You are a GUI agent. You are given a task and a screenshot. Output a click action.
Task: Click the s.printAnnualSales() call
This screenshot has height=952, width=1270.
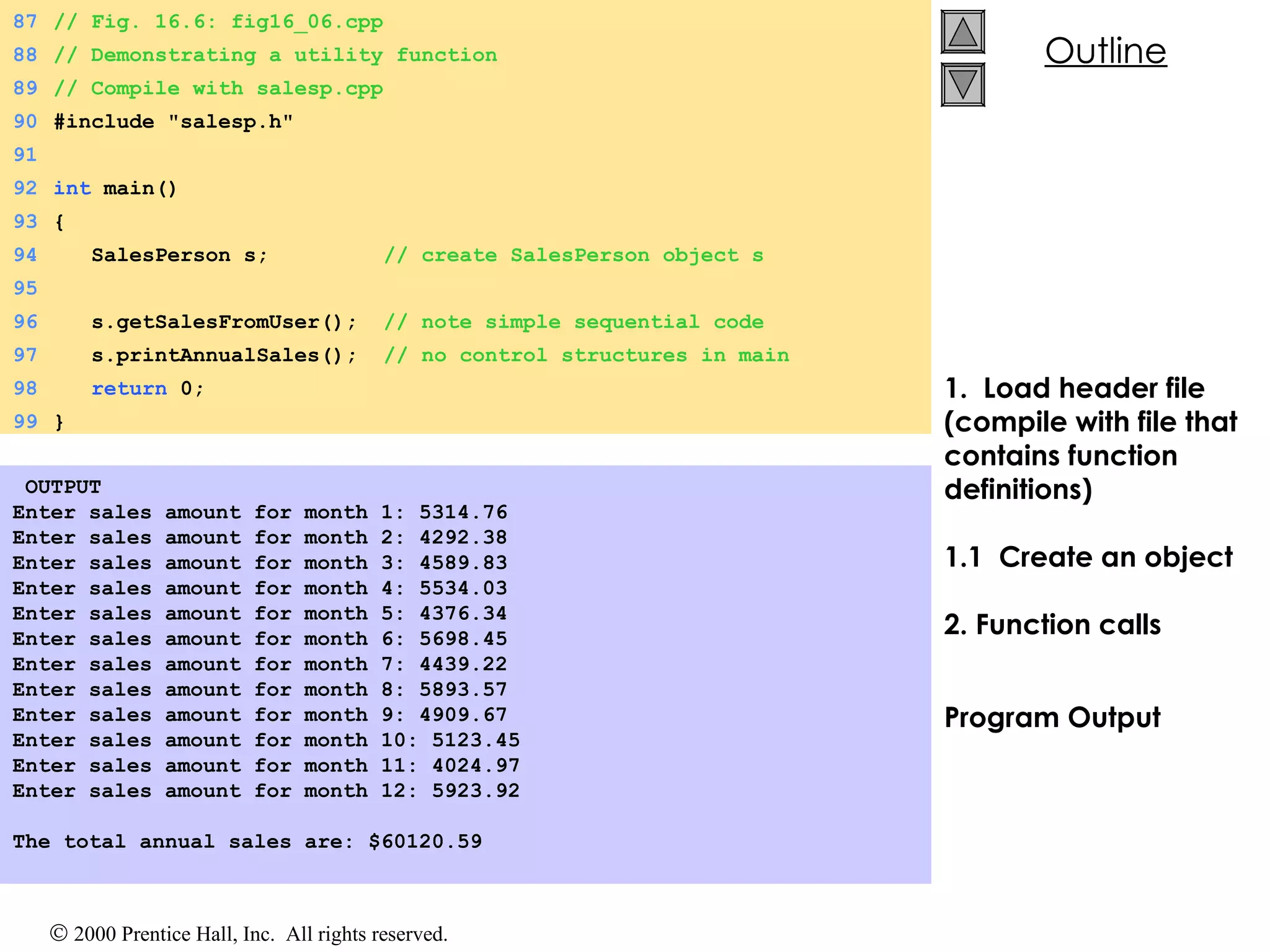[224, 356]
